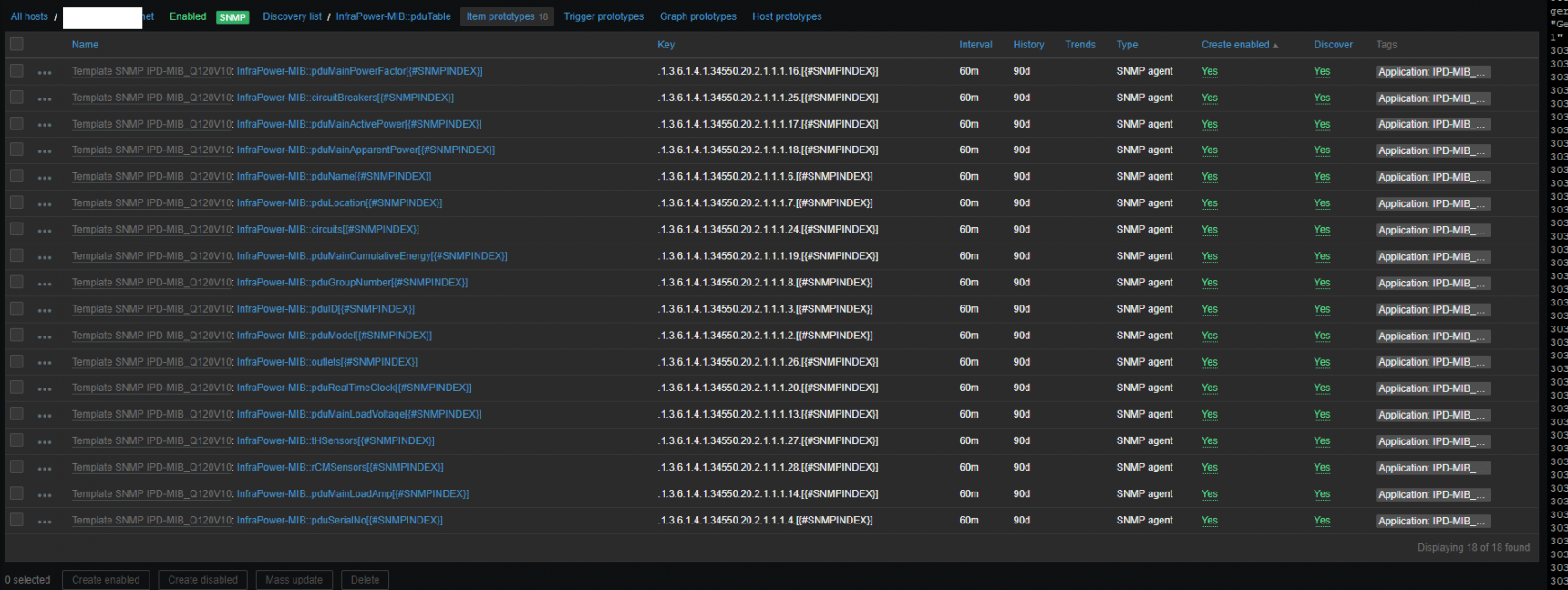
Task: Click Application tag on pduGroupNumber row
Action: pyautogui.click(x=1431, y=283)
